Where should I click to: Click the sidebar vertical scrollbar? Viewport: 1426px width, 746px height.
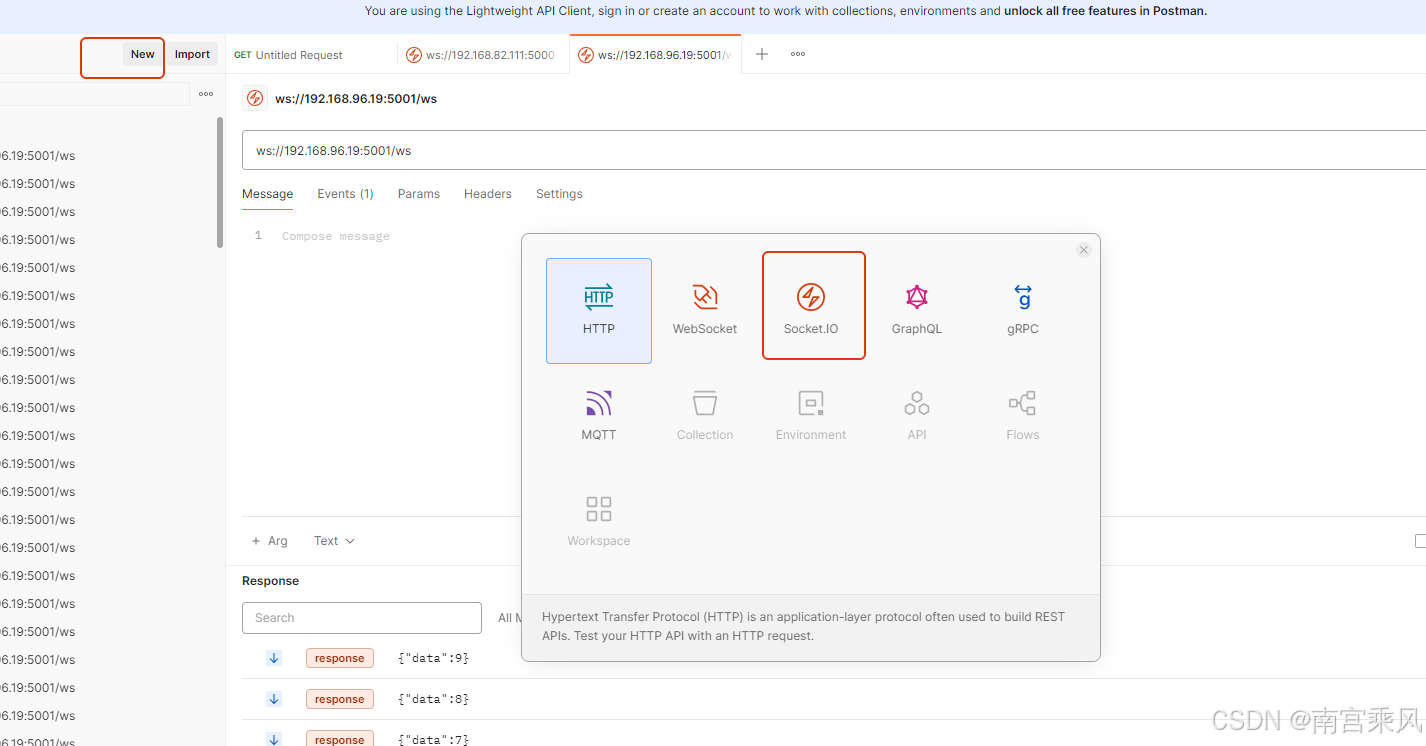coord(220,182)
